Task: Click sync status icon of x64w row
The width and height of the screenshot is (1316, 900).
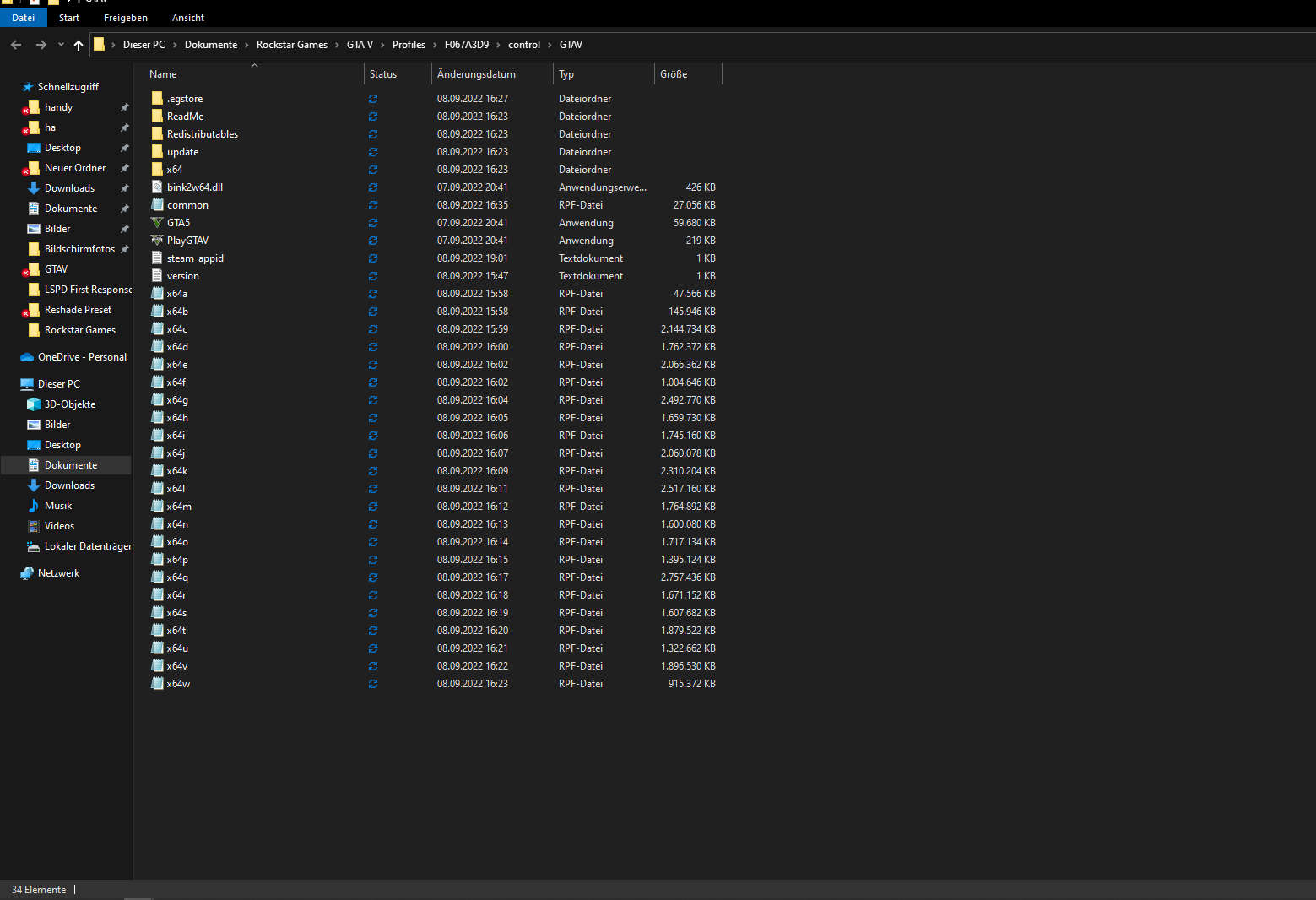Action: coord(373,684)
